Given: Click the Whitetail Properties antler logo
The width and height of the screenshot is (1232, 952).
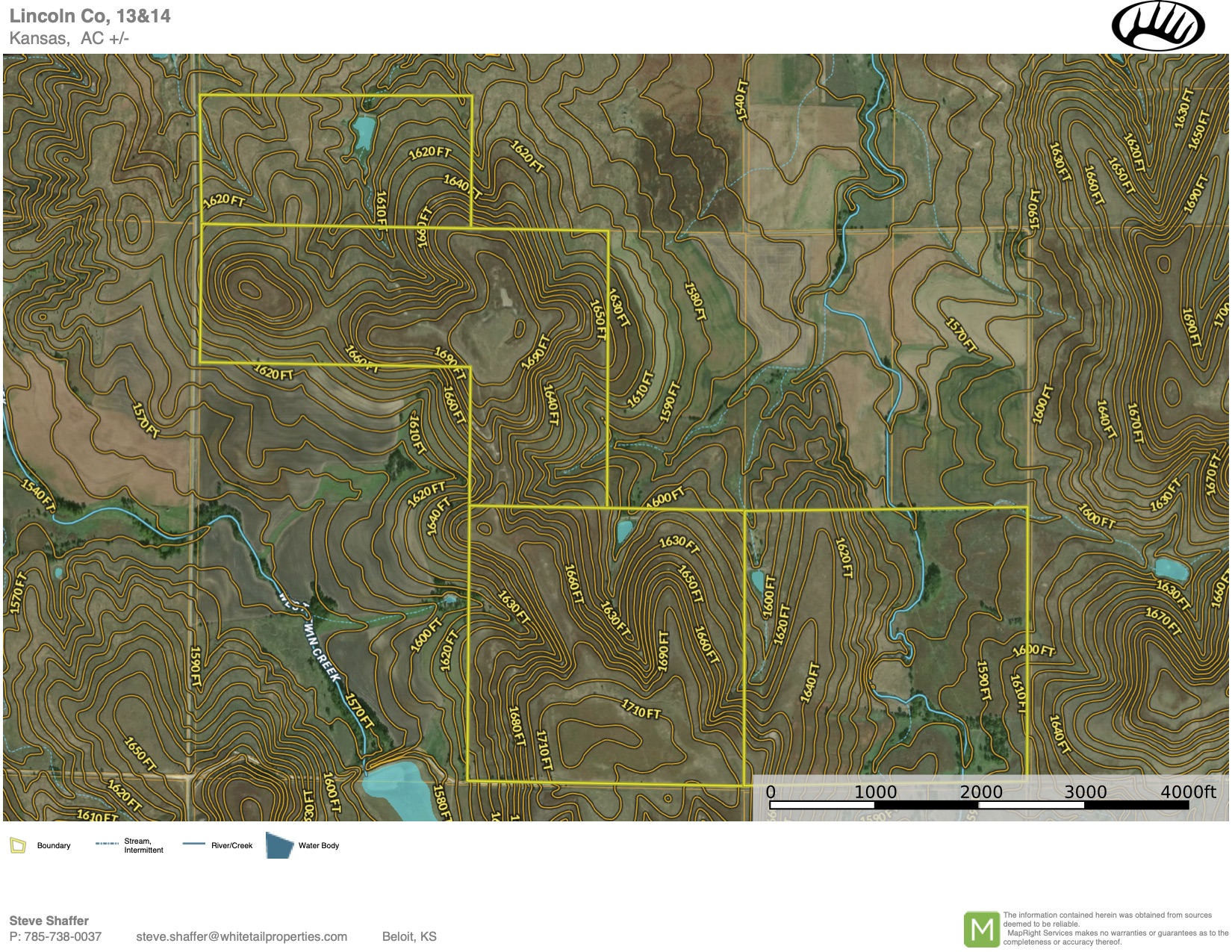Looking at the screenshot, I should [x=1157, y=26].
